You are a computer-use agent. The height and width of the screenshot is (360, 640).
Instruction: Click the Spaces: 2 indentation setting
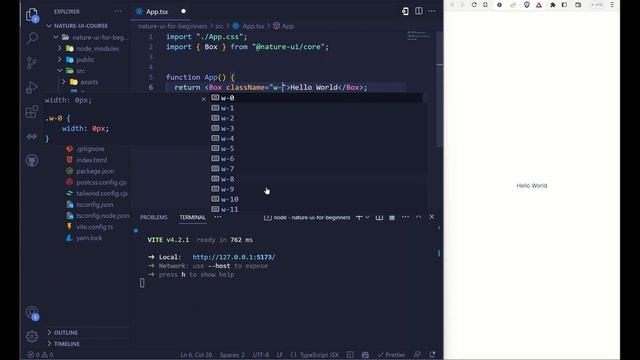point(232,355)
